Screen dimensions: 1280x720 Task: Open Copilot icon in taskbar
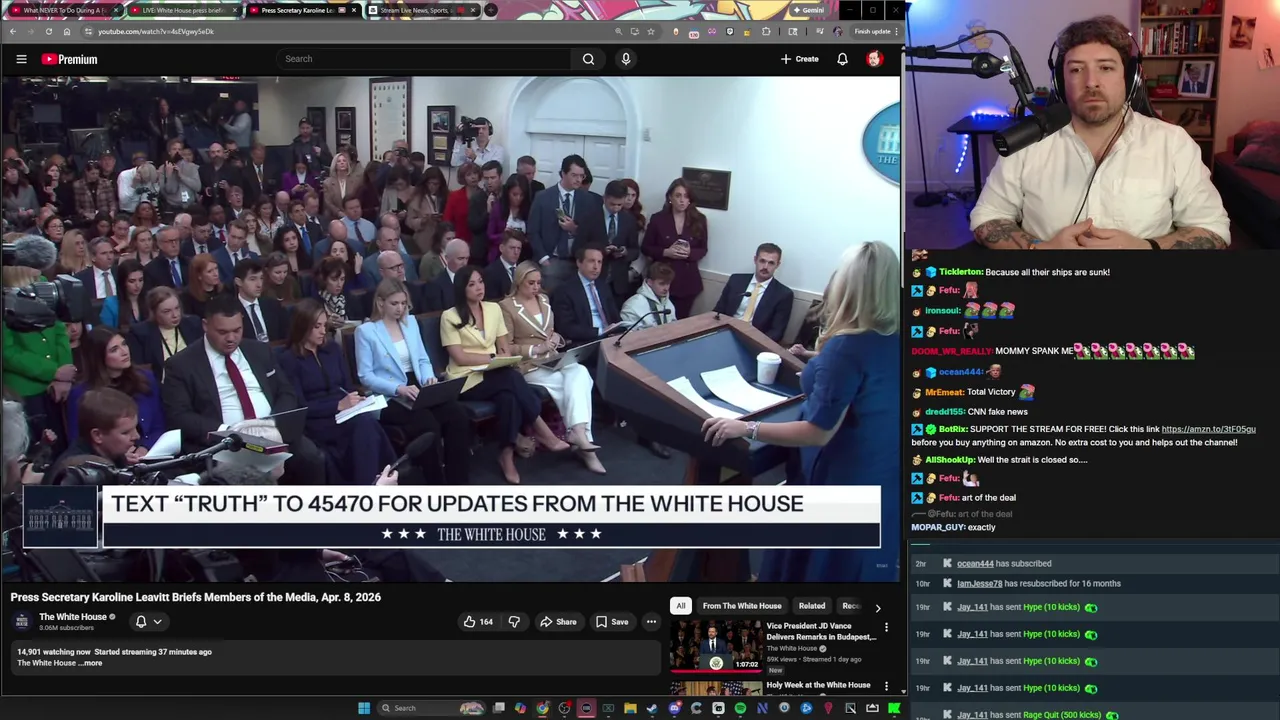pyautogui.click(x=520, y=708)
